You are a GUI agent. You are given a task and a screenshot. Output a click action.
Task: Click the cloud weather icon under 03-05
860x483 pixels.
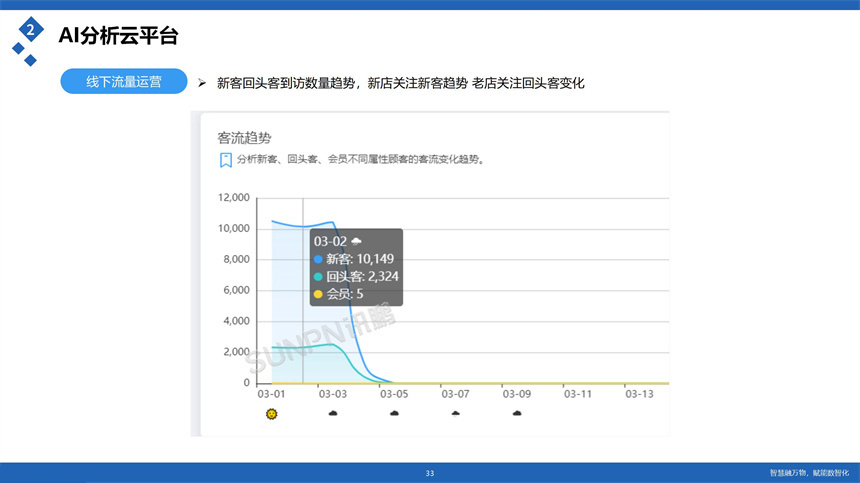point(394,413)
